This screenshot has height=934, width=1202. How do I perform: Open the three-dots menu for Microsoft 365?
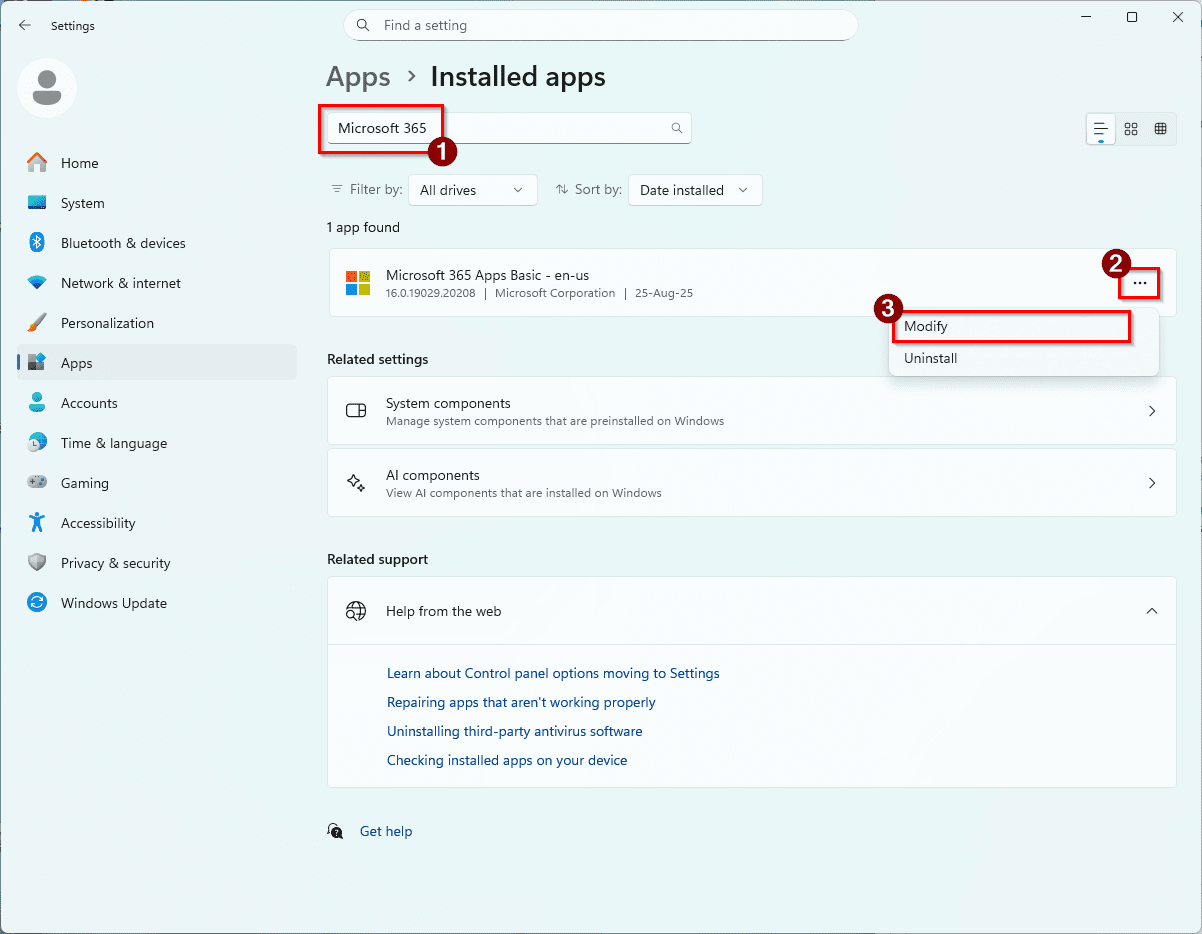pyautogui.click(x=1140, y=284)
